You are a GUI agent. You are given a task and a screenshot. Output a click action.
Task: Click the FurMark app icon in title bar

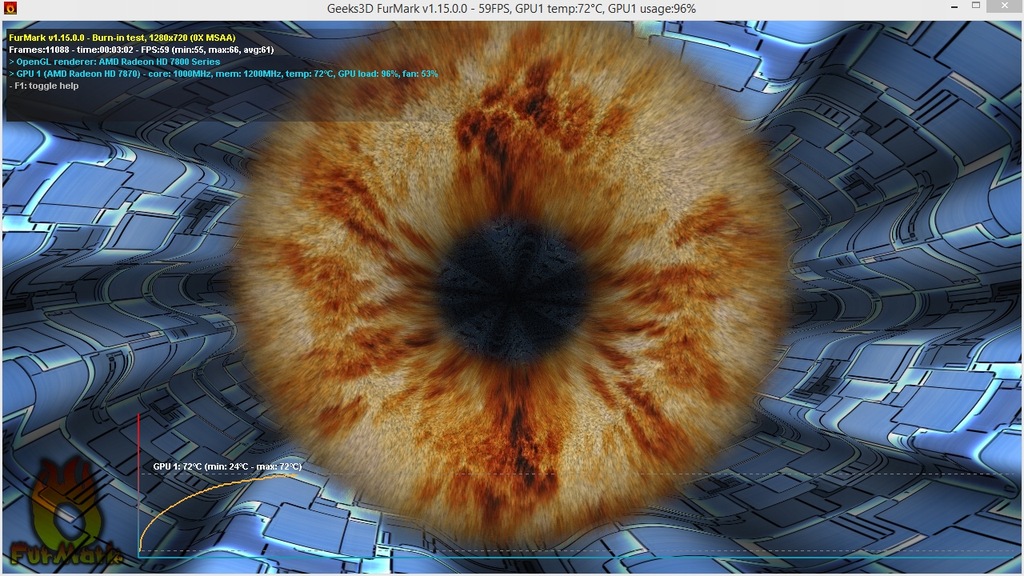(10, 8)
